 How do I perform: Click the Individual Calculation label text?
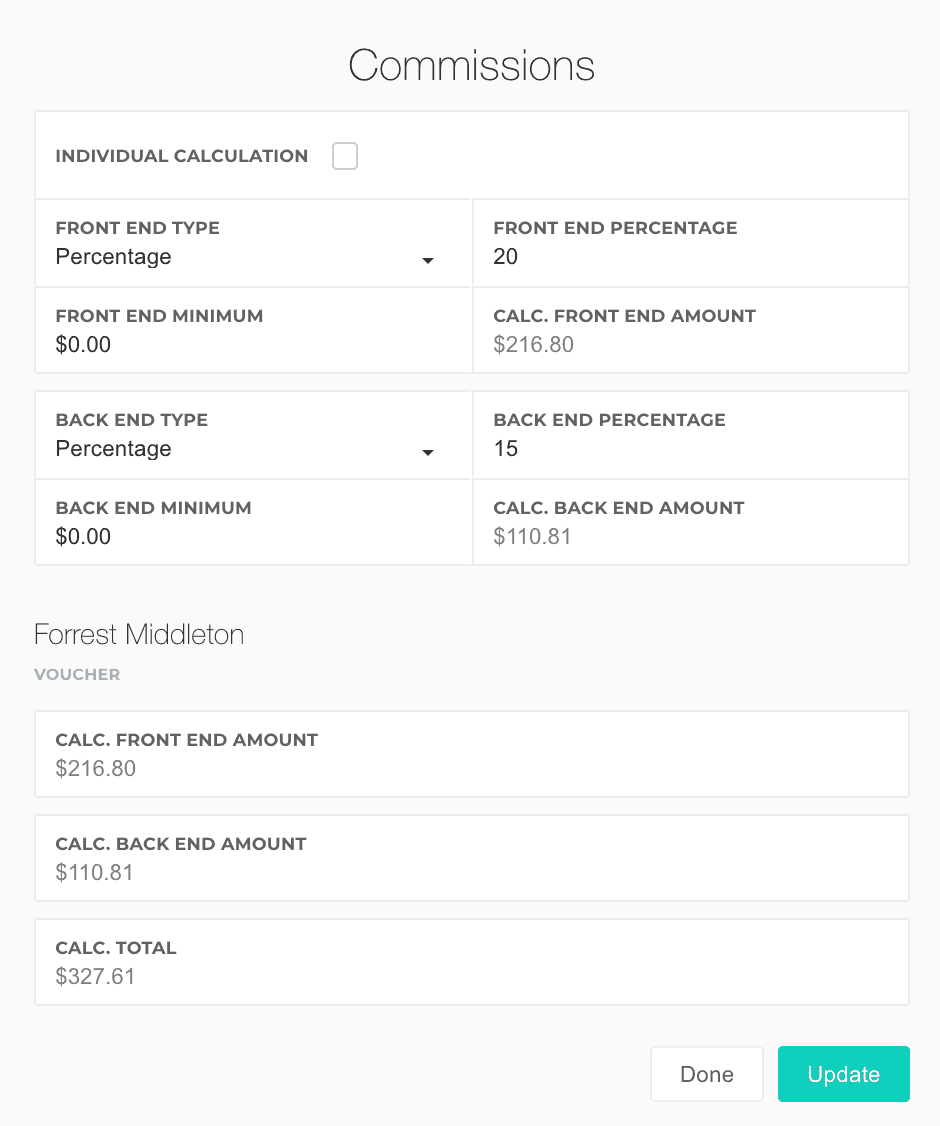coord(181,156)
